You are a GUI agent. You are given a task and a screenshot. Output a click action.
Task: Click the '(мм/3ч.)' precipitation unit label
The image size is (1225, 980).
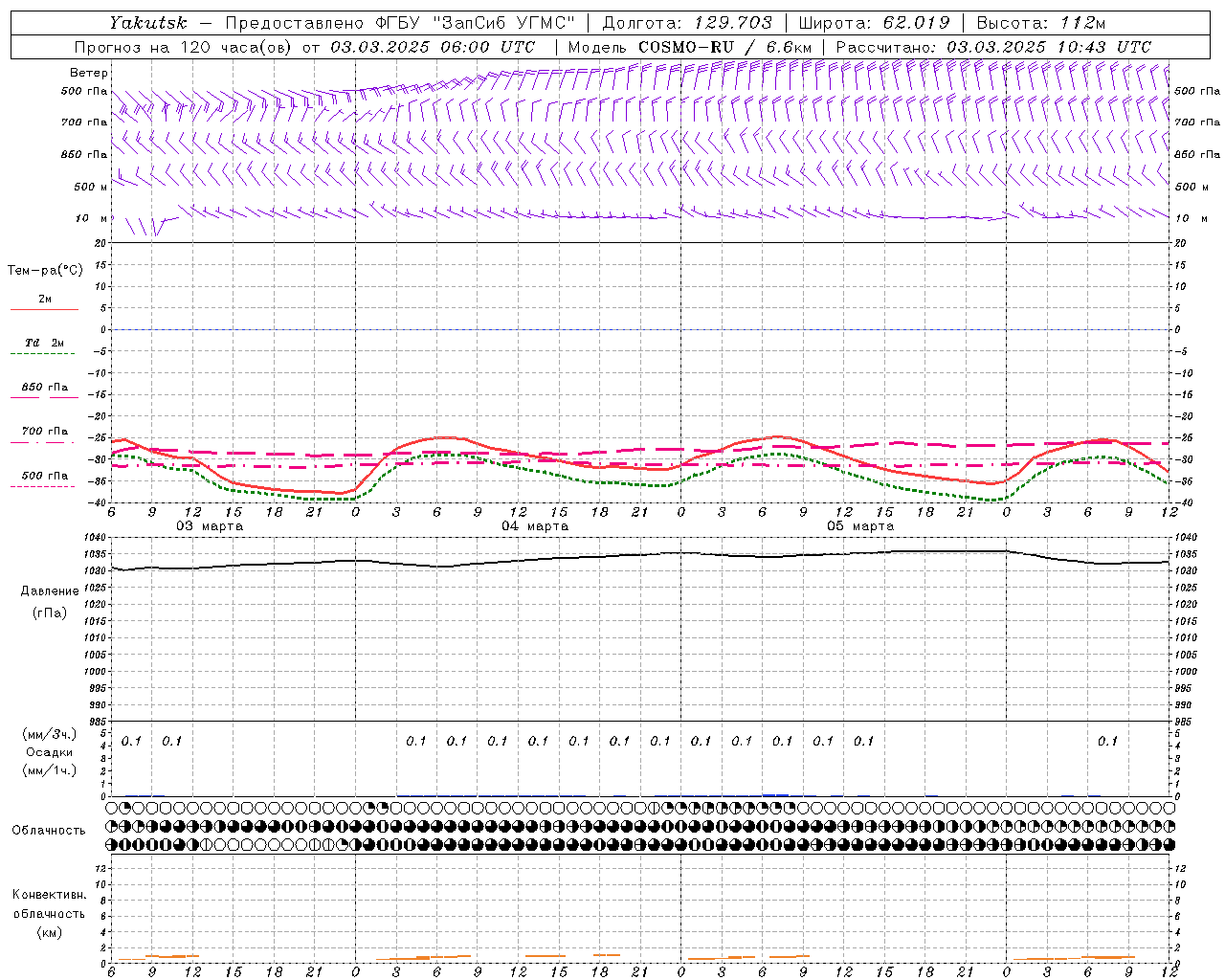50,734
